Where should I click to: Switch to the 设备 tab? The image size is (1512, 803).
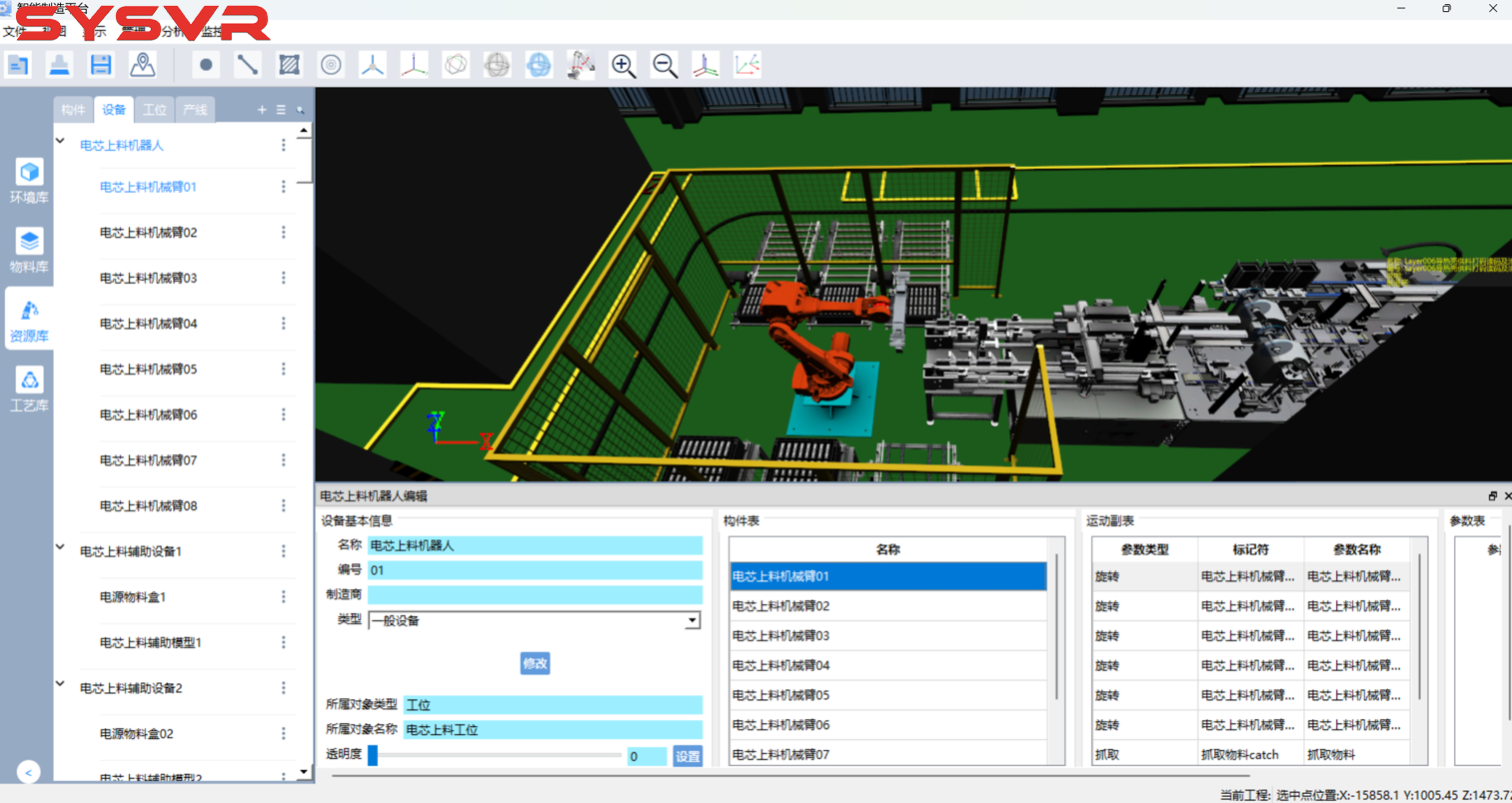pyautogui.click(x=114, y=110)
